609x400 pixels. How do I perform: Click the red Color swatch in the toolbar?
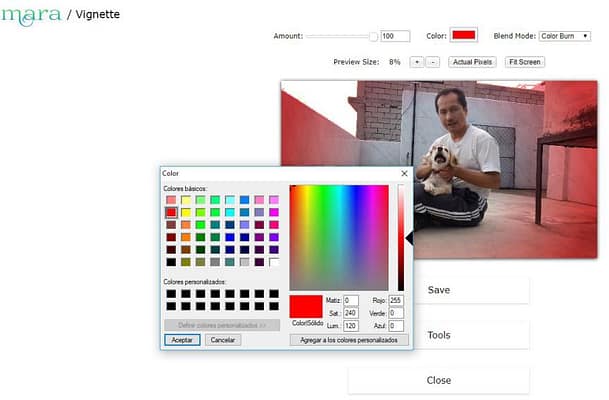pyautogui.click(x=464, y=36)
